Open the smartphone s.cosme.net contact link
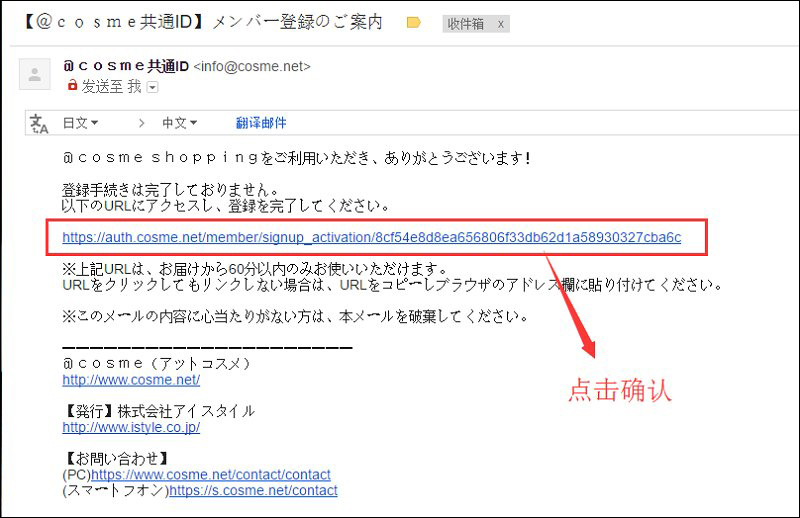800x518 pixels. pos(253,490)
